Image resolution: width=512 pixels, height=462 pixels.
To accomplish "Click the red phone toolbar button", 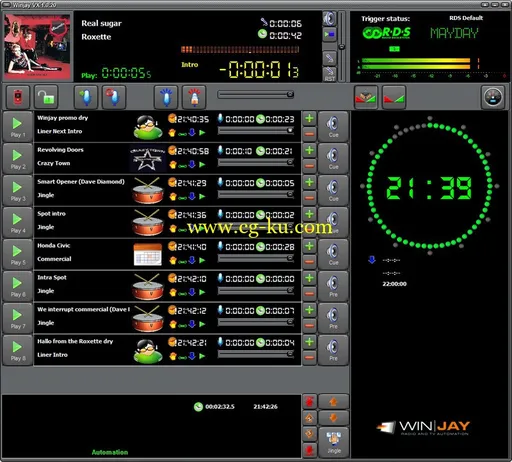I will (x=18, y=97).
